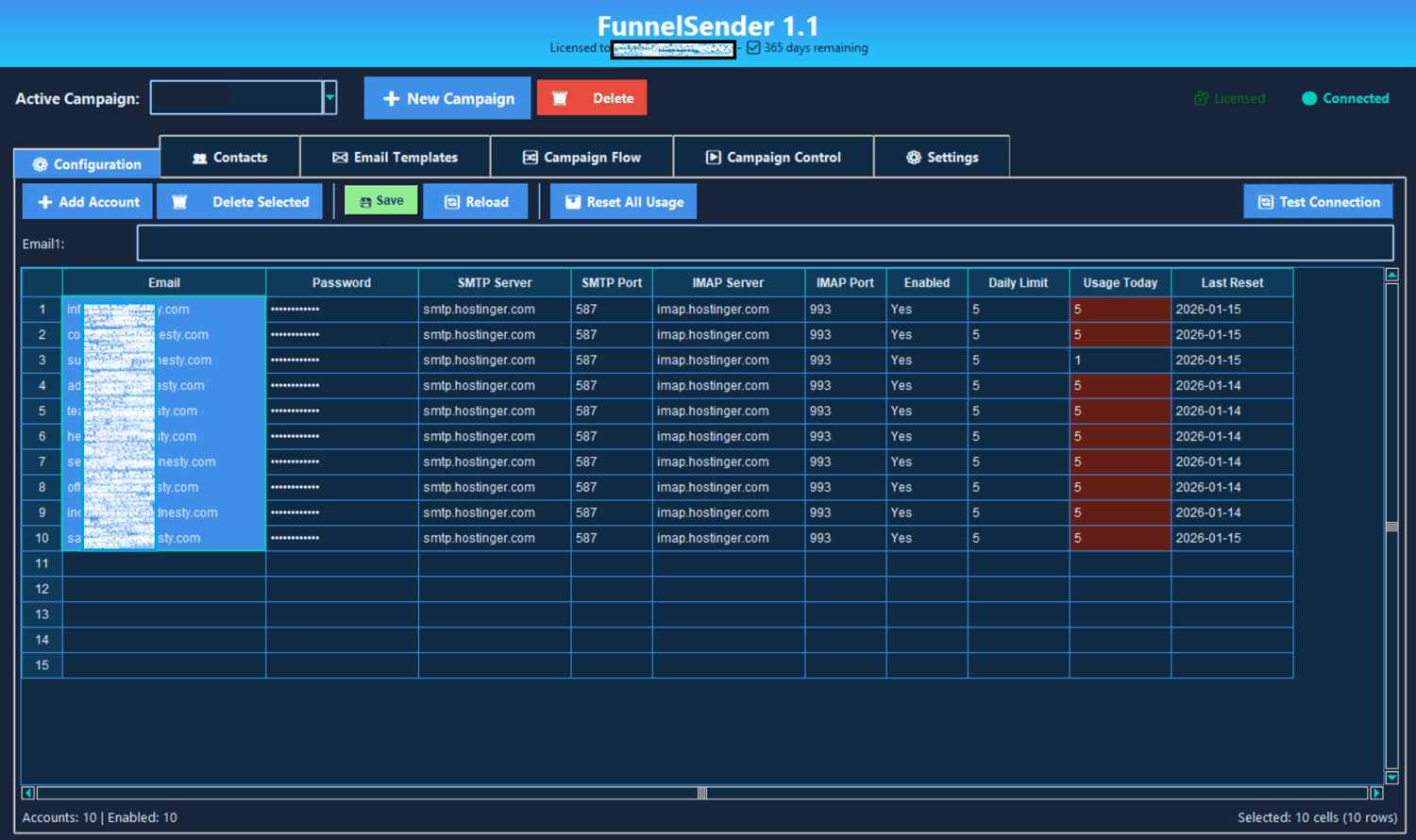This screenshot has height=840, width=1416.
Task: Click the 'Accounts: 10 | Enabled: 10' status text
Action: pyautogui.click(x=100, y=817)
